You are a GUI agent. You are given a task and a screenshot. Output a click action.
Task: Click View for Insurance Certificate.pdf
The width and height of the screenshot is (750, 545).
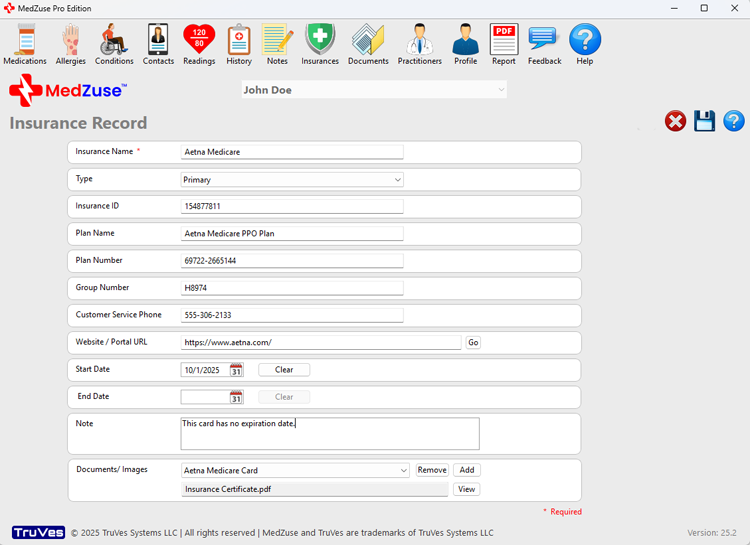(466, 490)
